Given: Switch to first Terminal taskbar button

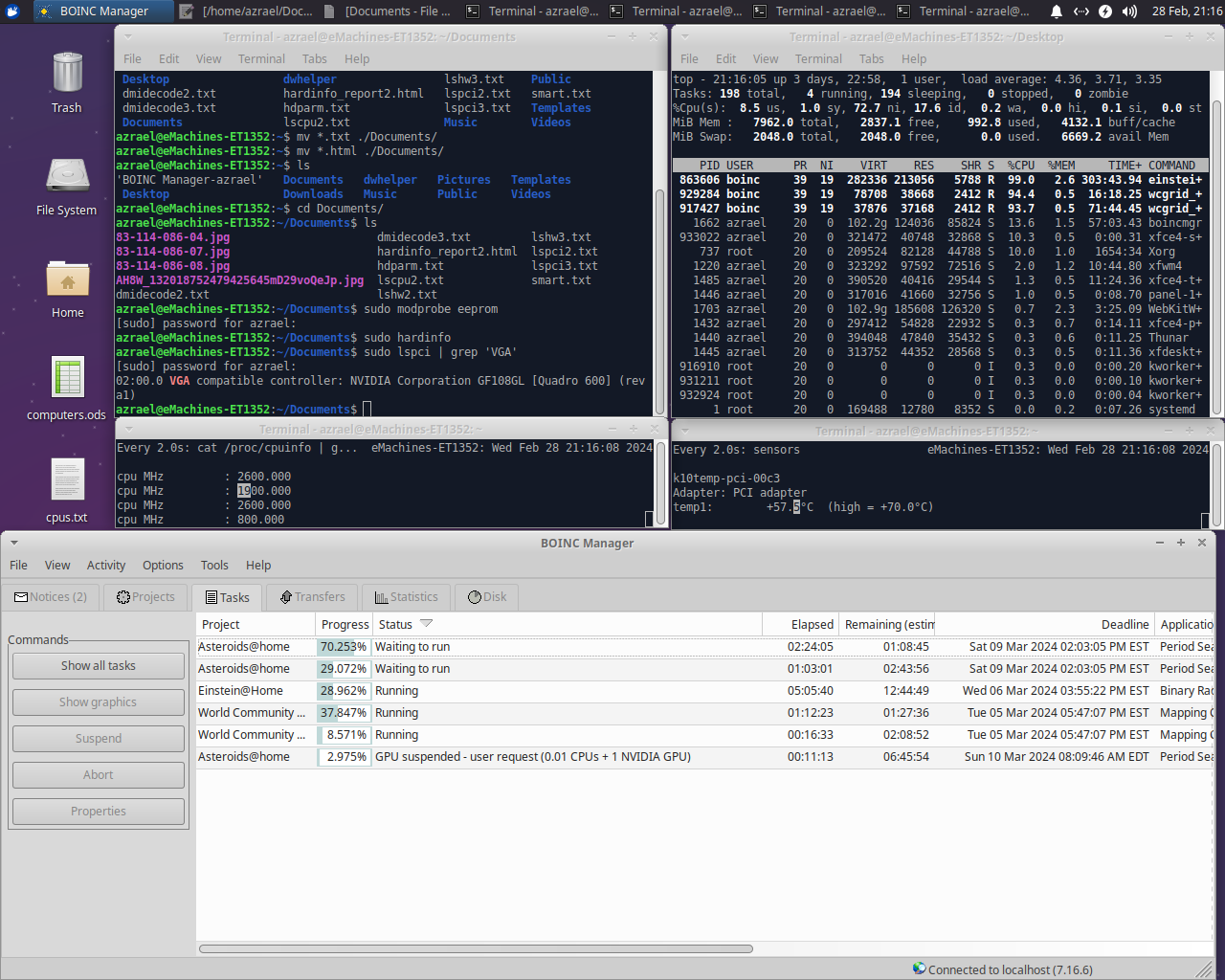Looking at the screenshot, I should click(x=532, y=11).
